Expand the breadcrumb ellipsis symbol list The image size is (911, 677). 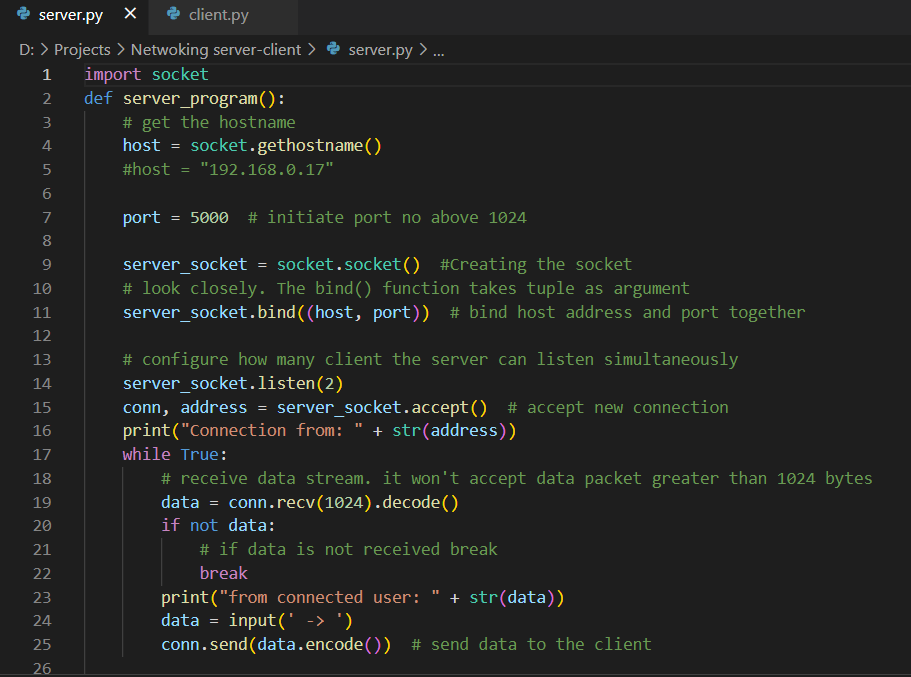tap(439, 51)
